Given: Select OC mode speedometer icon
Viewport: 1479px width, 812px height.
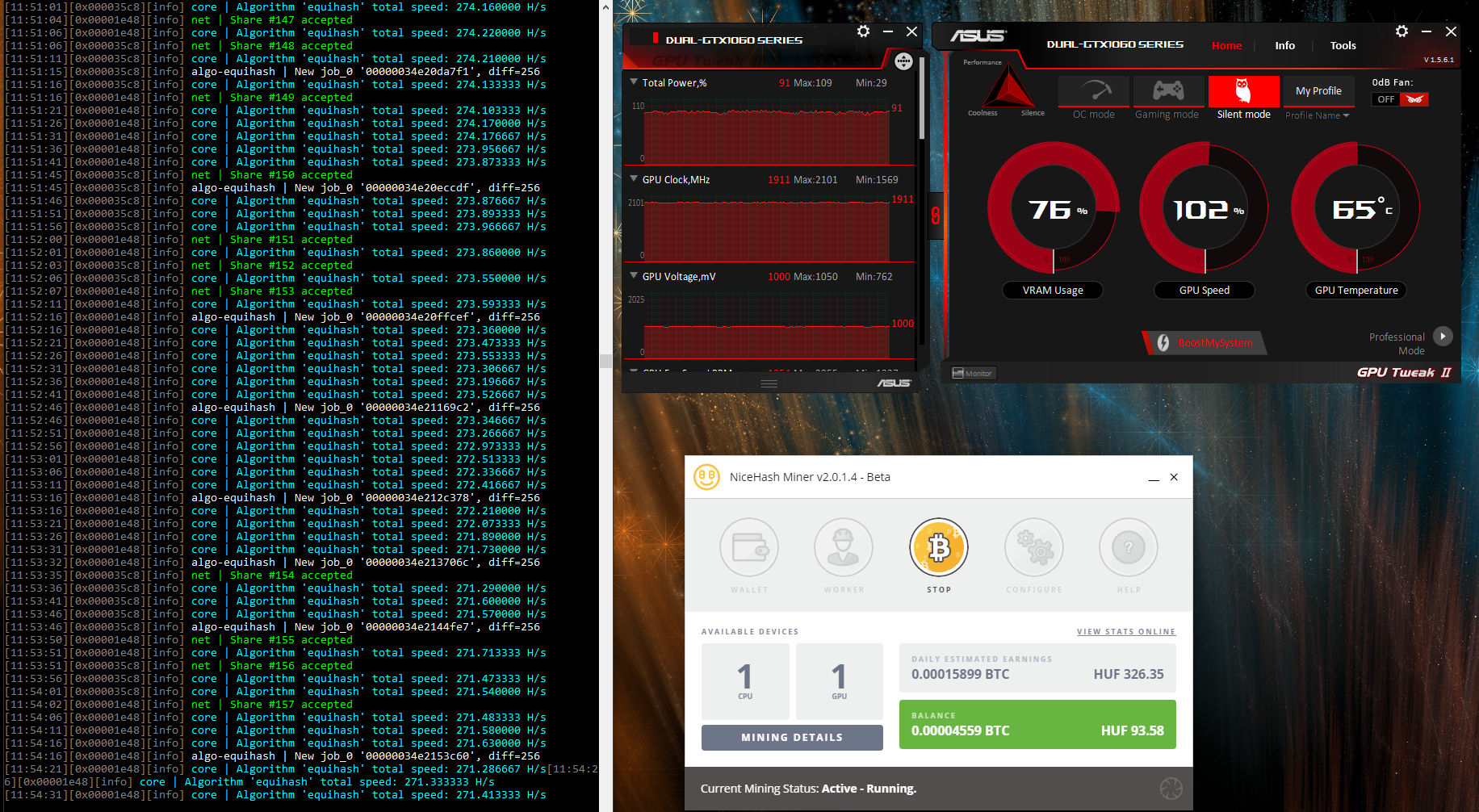Looking at the screenshot, I should 1094,91.
